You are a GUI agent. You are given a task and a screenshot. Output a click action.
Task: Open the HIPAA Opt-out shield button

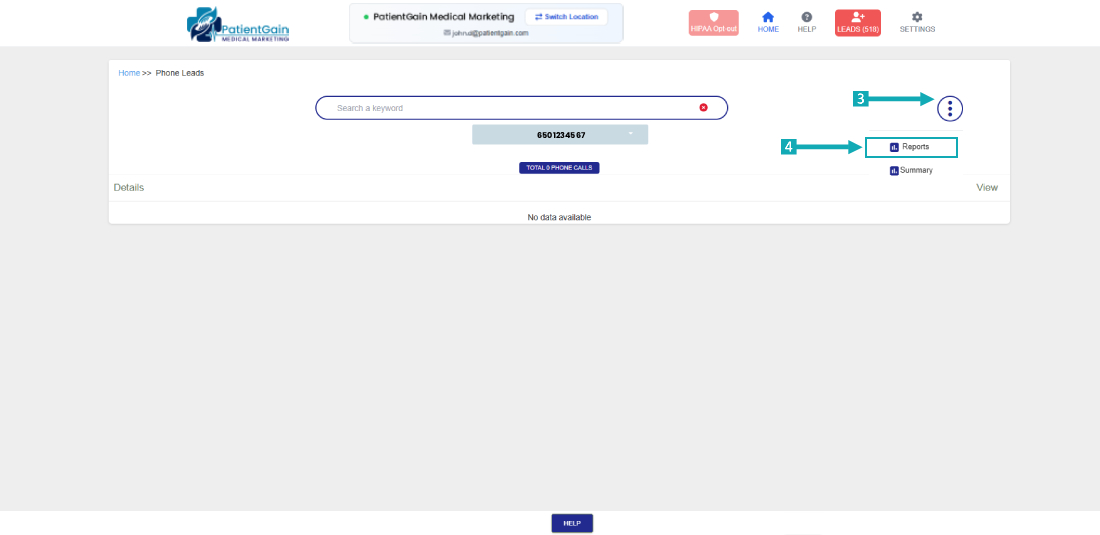click(x=713, y=23)
